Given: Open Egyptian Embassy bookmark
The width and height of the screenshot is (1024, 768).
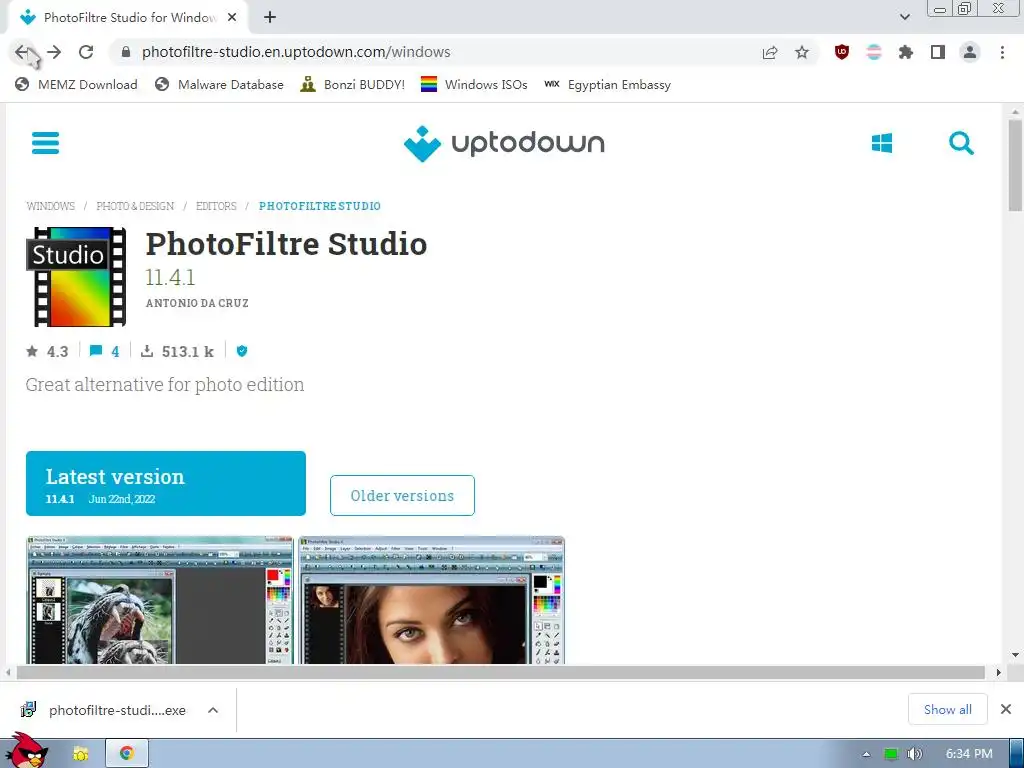Looking at the screenshot, I should point(607,84).
